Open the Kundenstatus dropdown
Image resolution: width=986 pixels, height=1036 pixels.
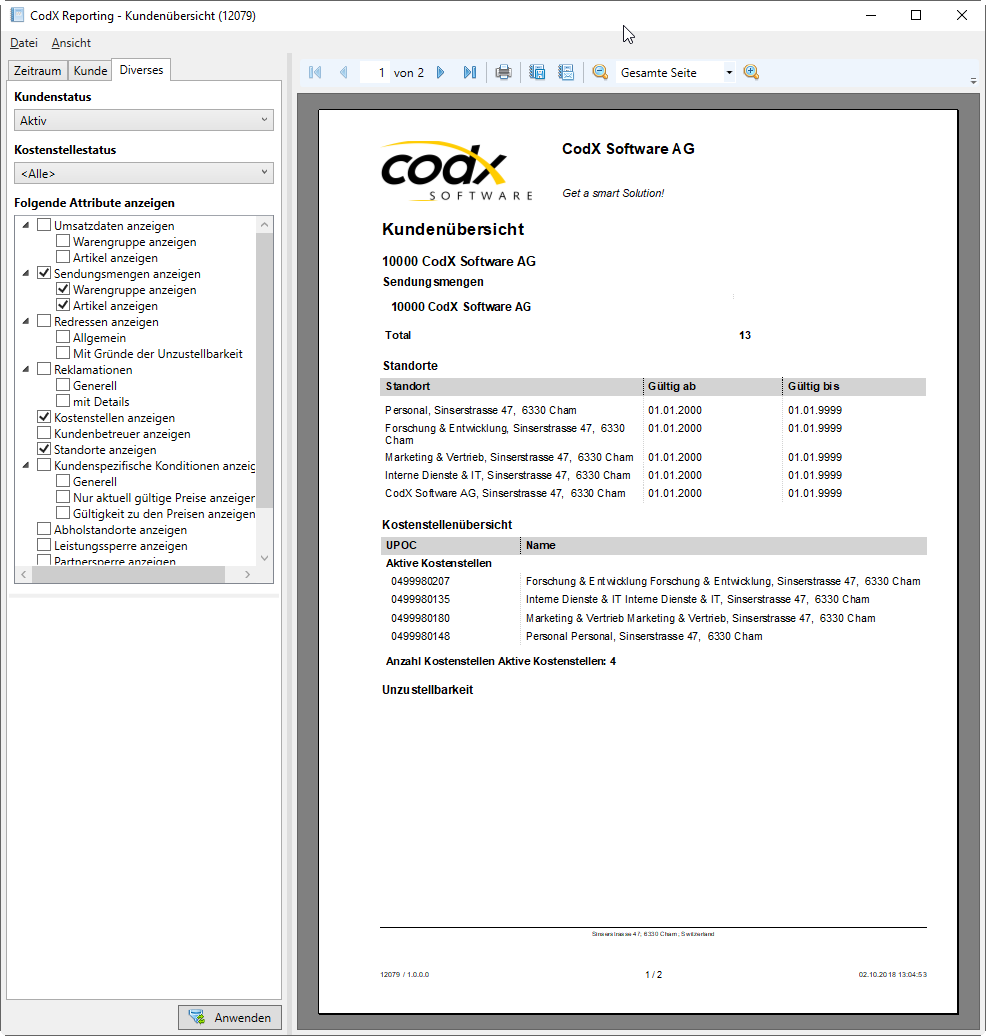click(x=143, y=120)
